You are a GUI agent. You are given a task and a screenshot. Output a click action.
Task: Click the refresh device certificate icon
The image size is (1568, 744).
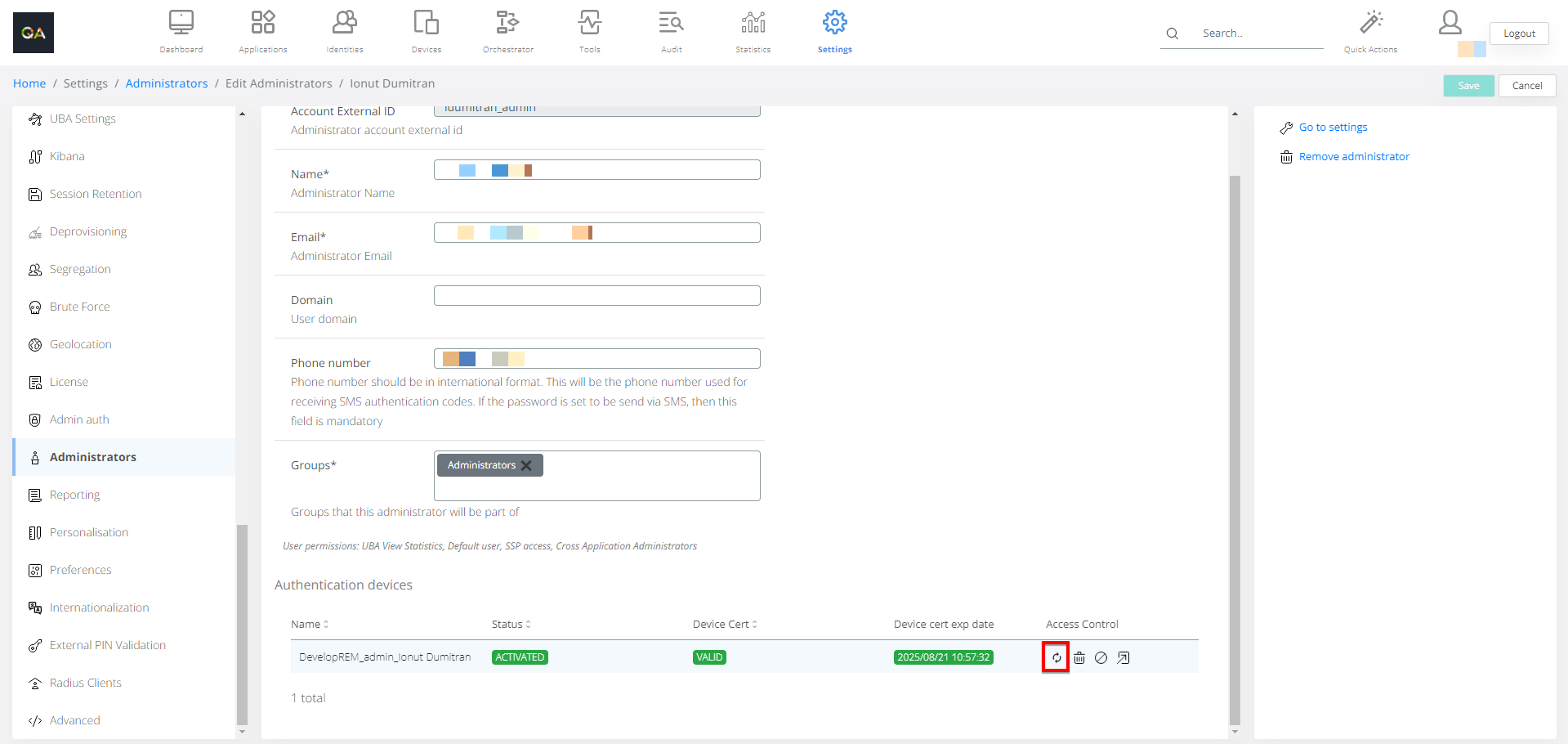[x=1056, y=657]
